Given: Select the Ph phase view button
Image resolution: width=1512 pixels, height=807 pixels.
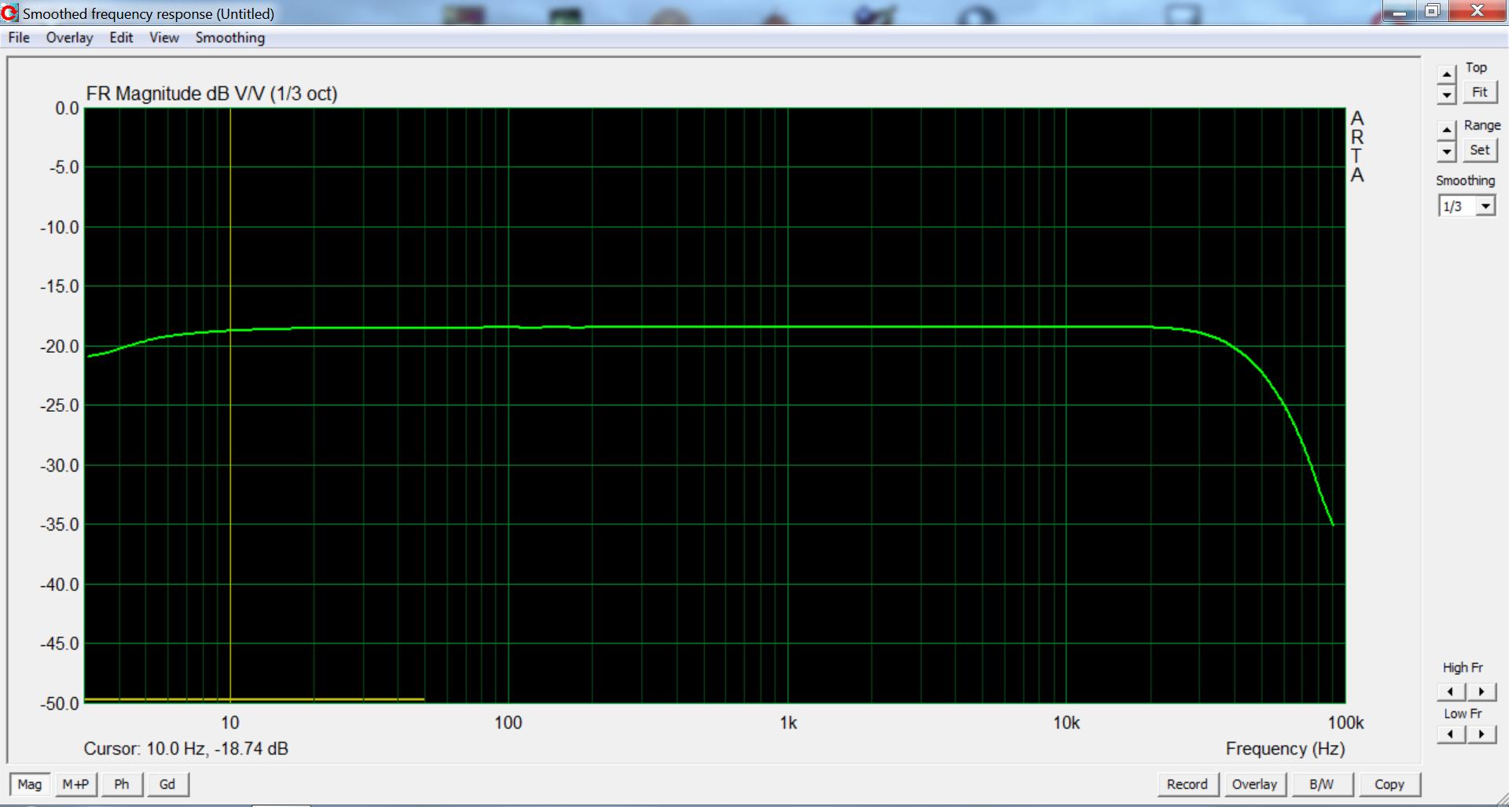Looking at the screenshot, I should click(x=122, y=784).
